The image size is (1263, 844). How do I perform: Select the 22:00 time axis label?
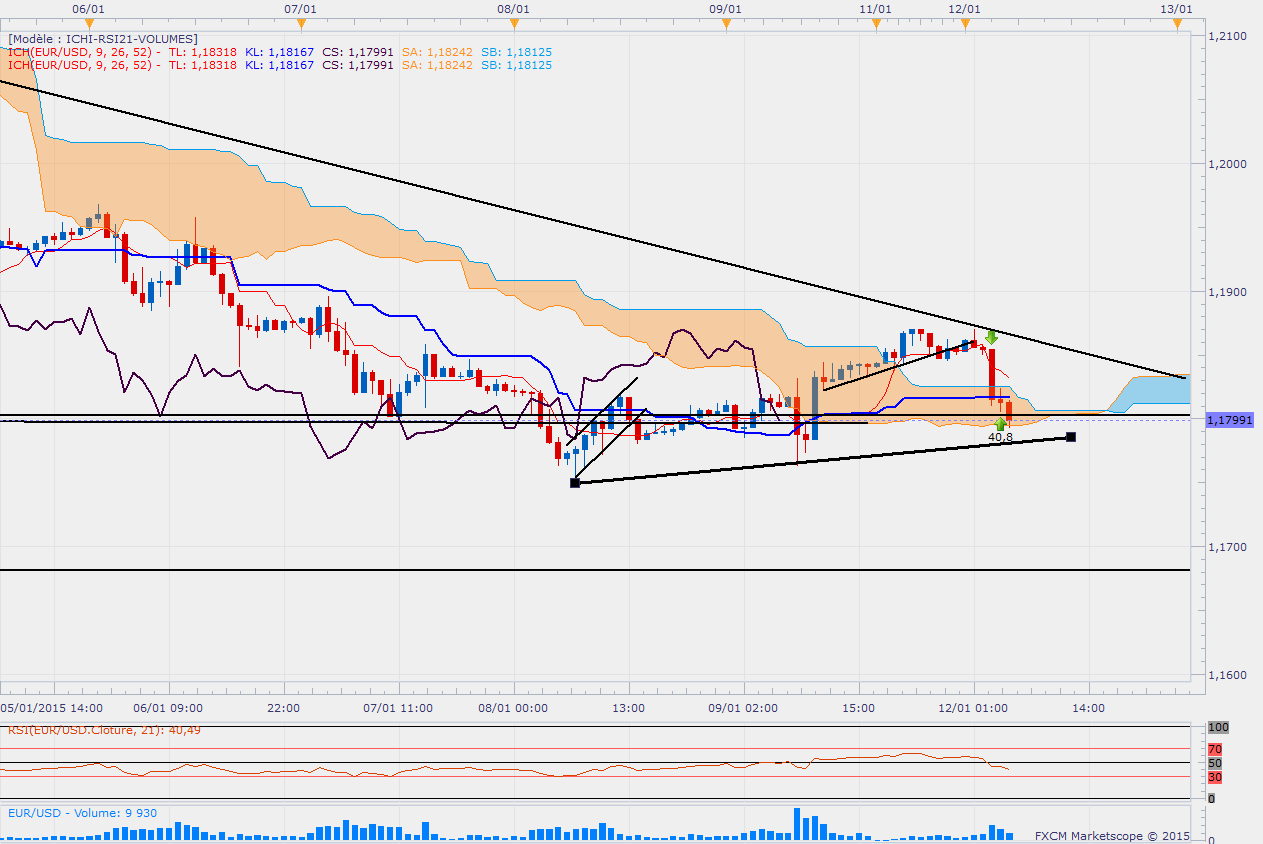click(284, 708)
